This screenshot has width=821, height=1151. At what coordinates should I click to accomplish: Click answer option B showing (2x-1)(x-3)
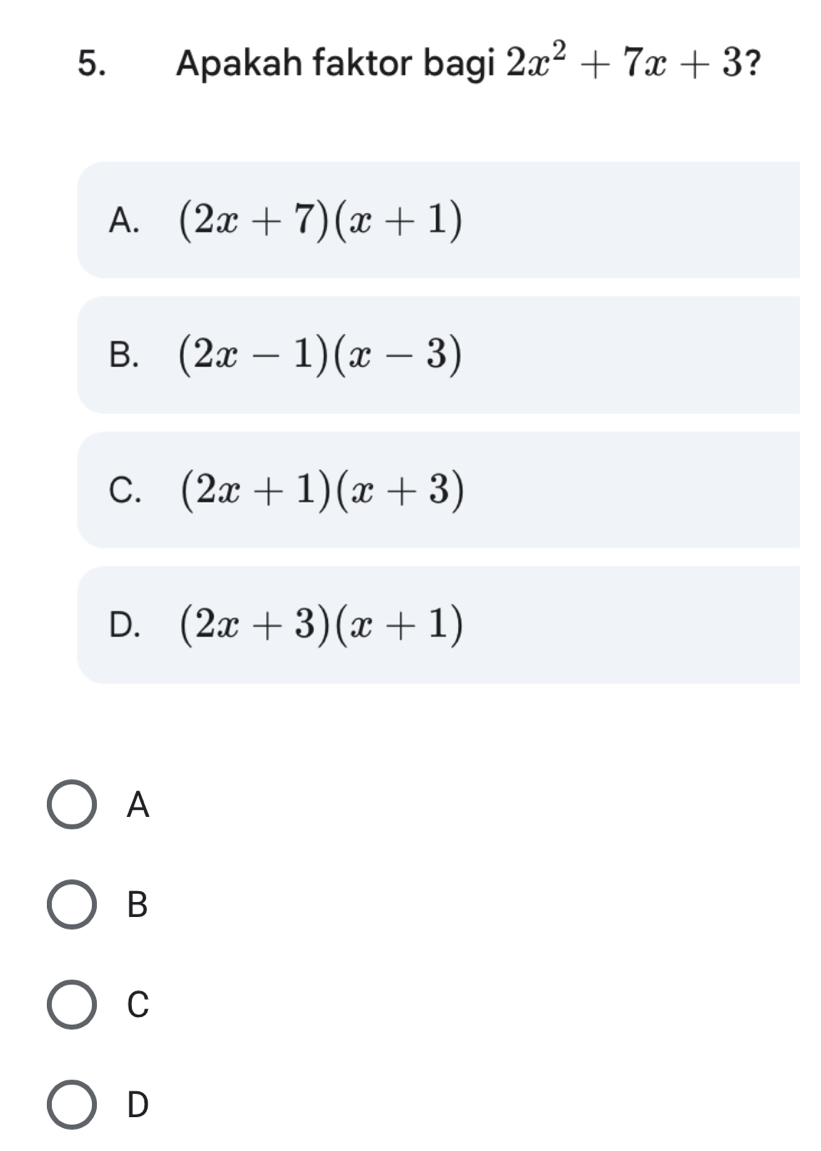[x=400, y=355]
